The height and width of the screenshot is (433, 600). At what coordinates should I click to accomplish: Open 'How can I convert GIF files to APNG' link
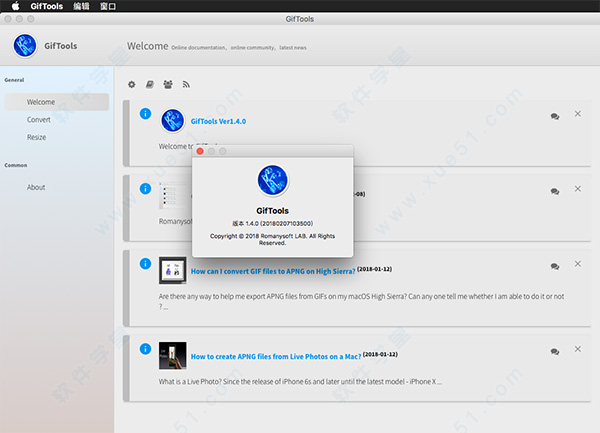coord(273,271)
